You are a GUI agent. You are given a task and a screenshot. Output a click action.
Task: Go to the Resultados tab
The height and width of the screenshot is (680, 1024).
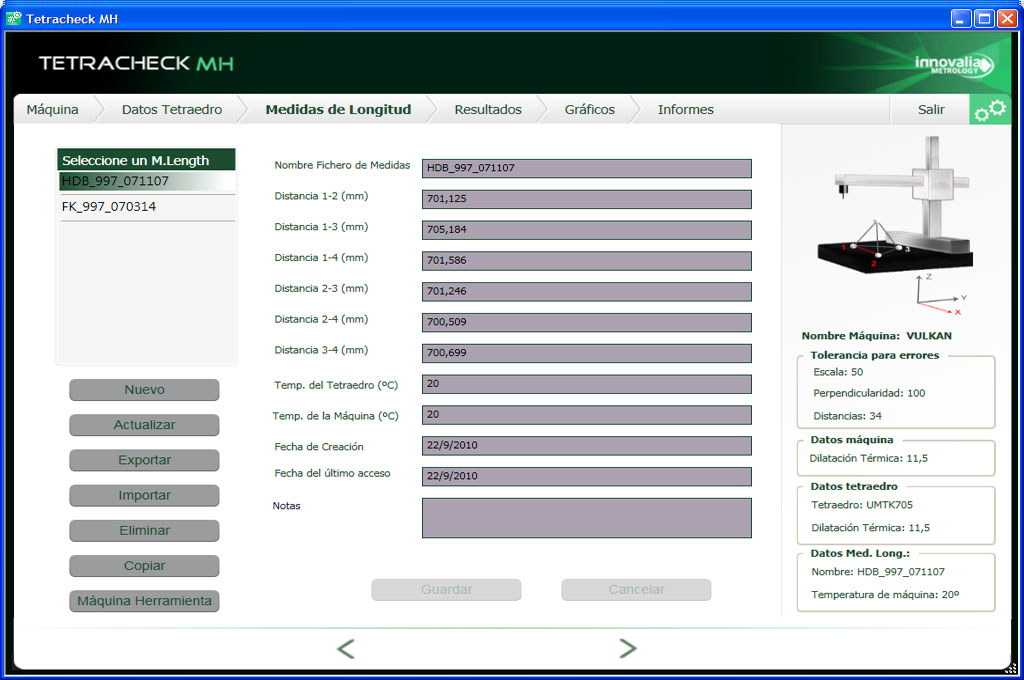coord(488,110)
